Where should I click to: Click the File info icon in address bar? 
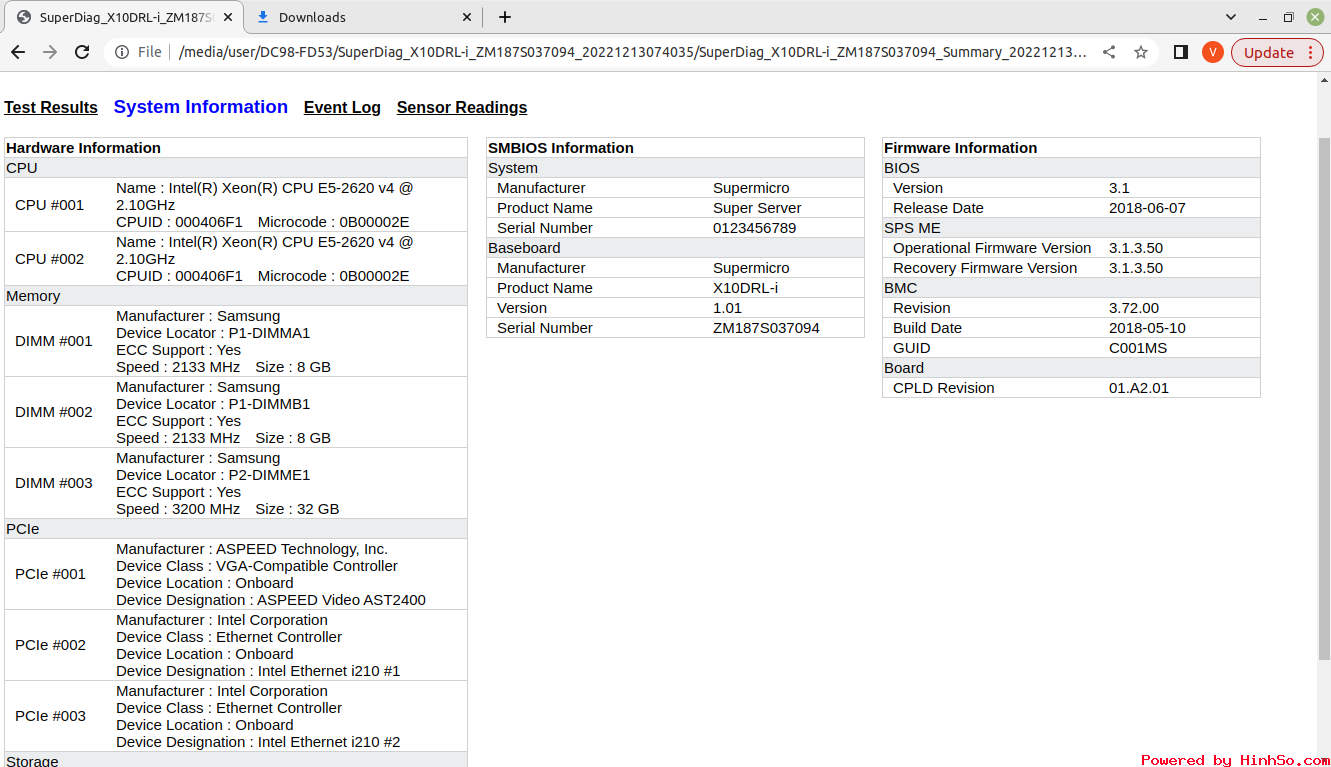(121, 52)
